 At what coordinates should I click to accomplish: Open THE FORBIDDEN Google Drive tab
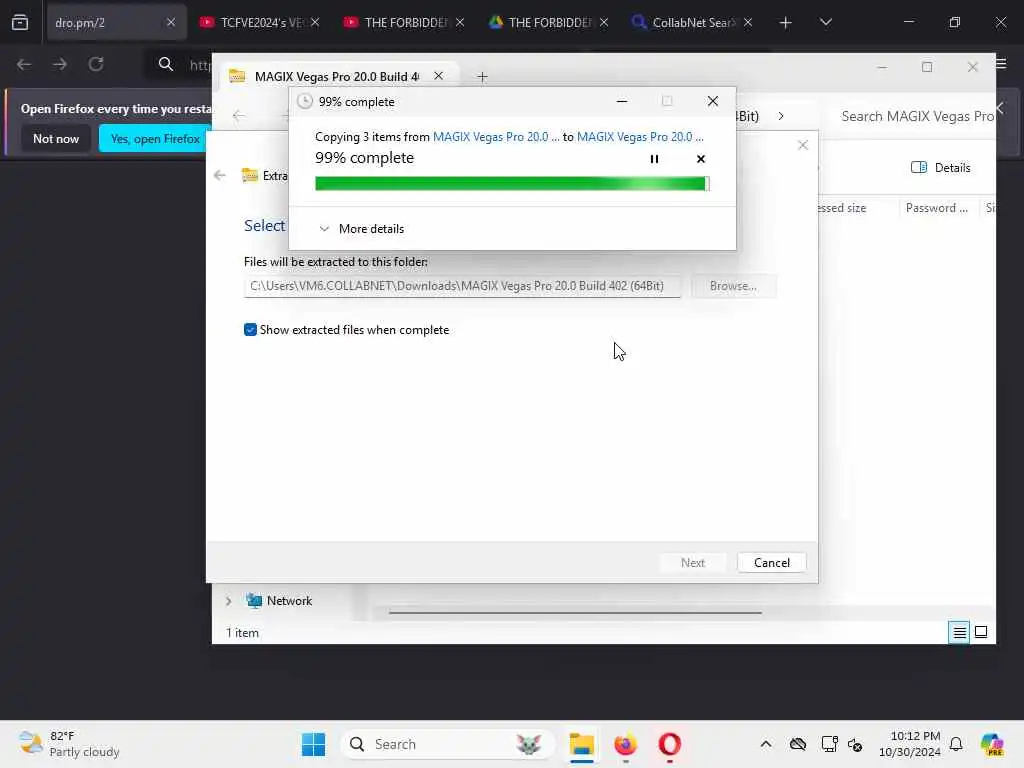pos(549,22)
